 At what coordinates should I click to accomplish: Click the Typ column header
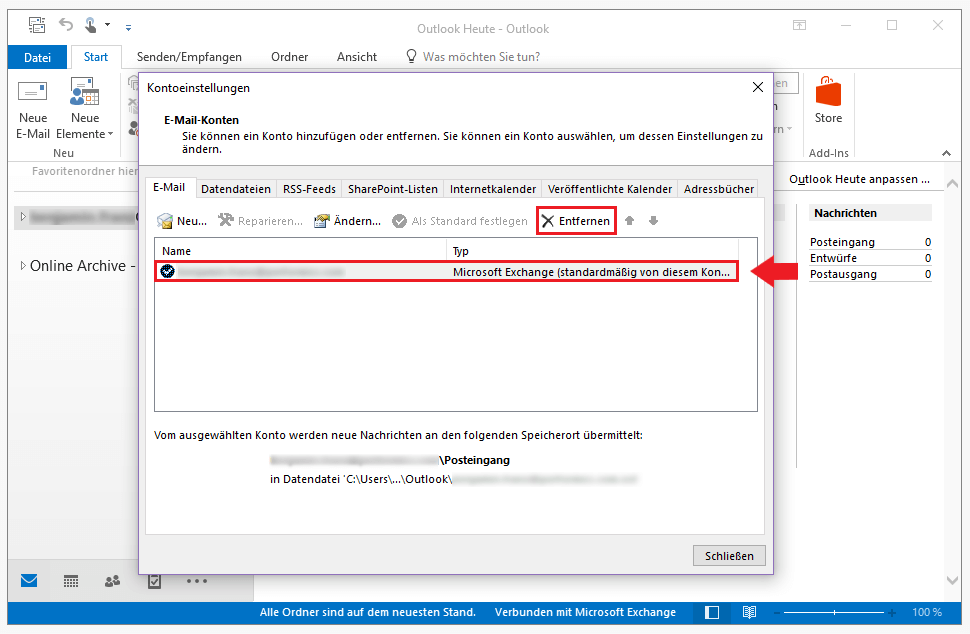pyautogui.click(x=593, y=251)
